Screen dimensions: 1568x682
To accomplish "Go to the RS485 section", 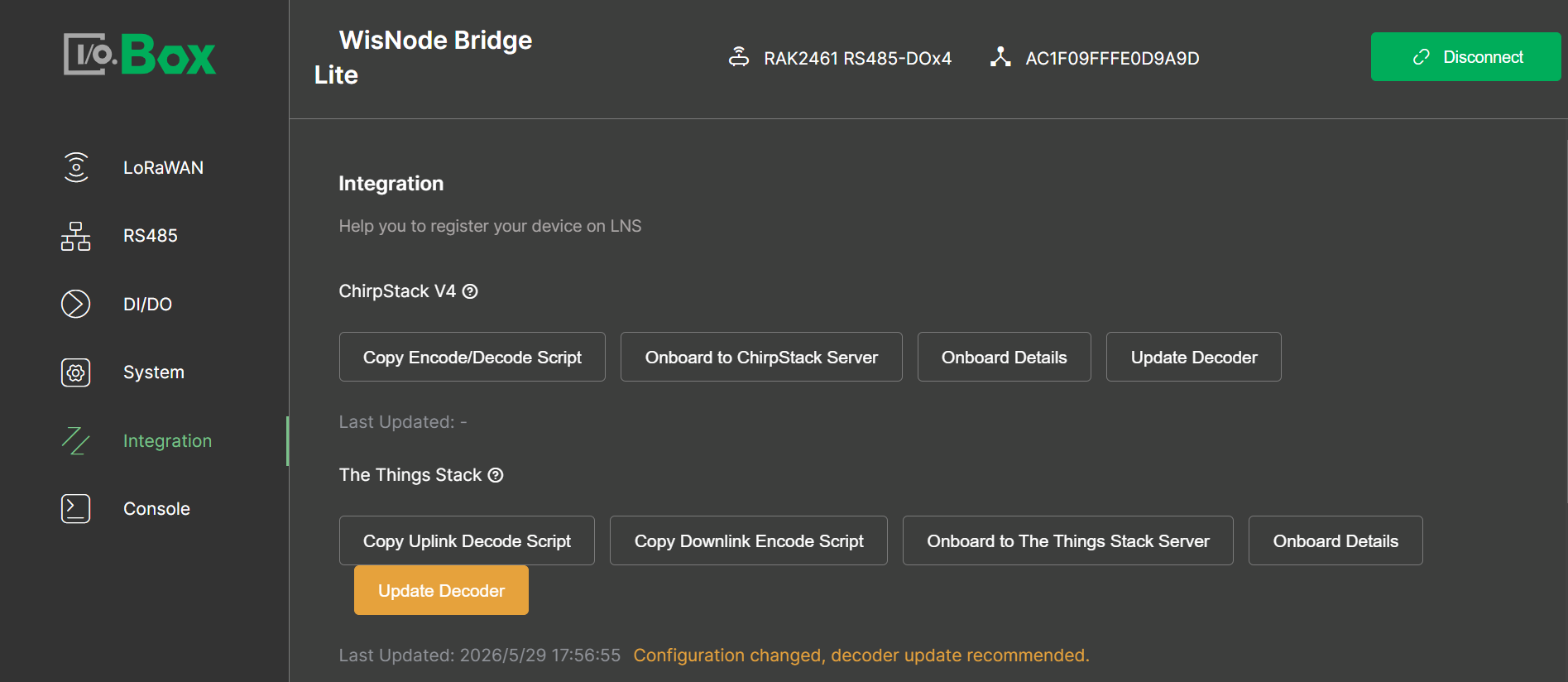I will click(151, 236).
